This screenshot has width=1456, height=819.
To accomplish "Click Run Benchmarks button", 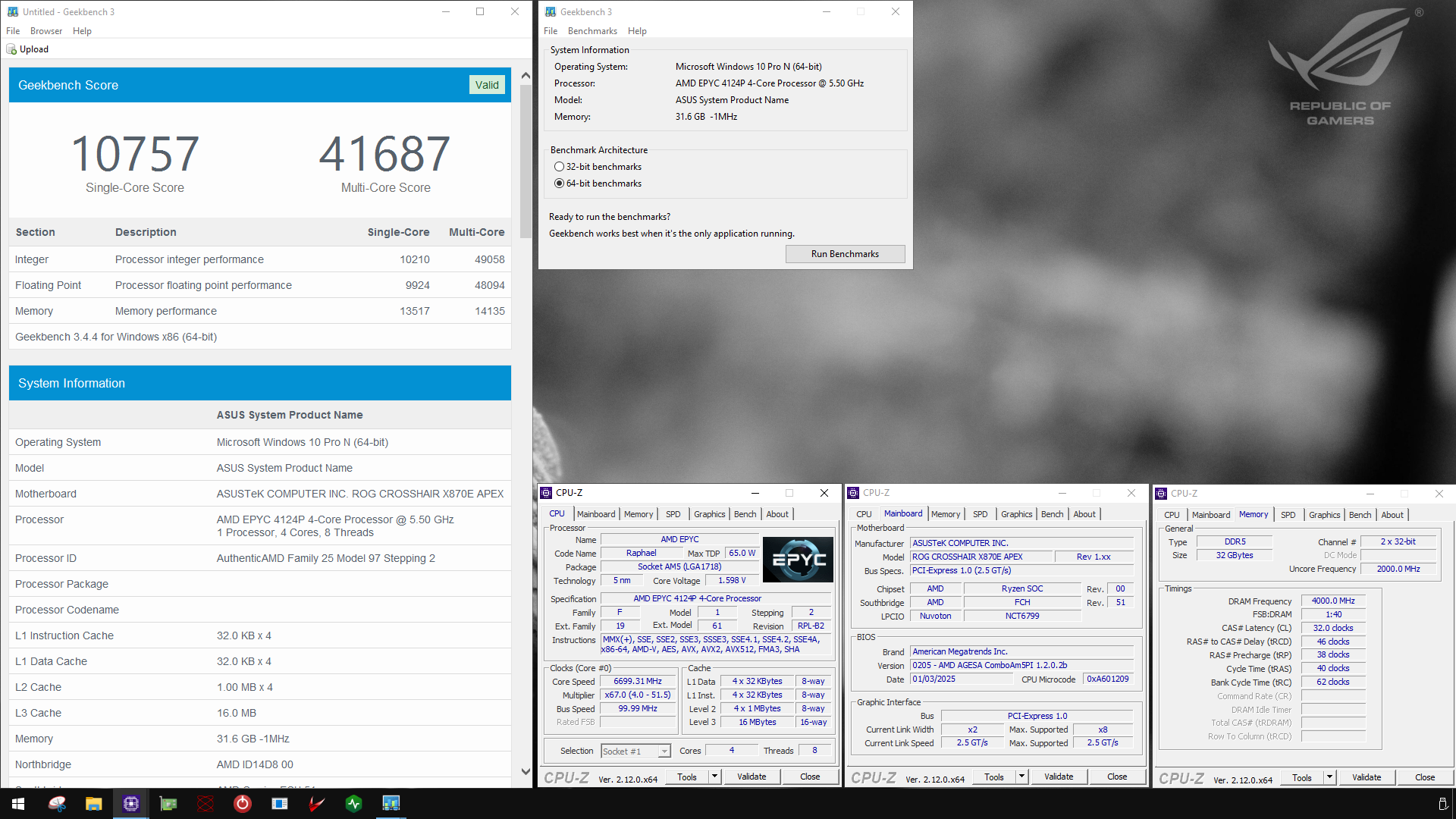I will click(x=845, y=254).
